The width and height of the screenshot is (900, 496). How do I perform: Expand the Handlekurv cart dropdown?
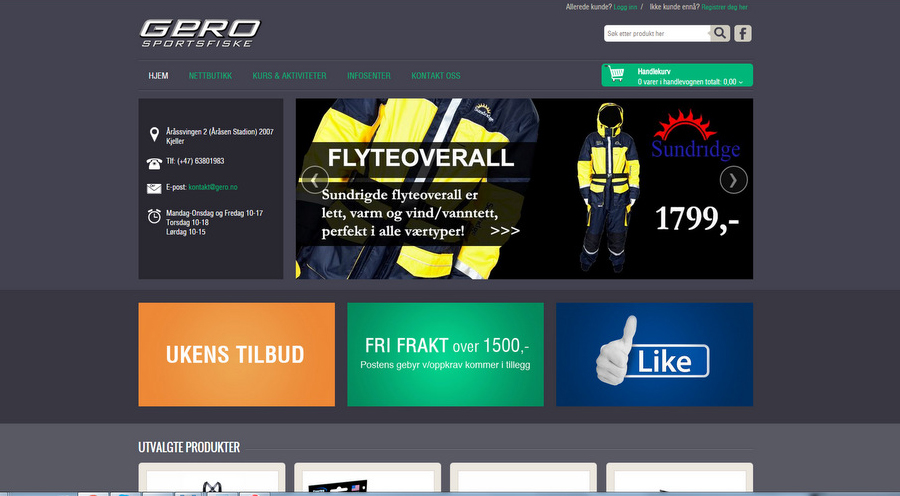[x=677, y=75]
